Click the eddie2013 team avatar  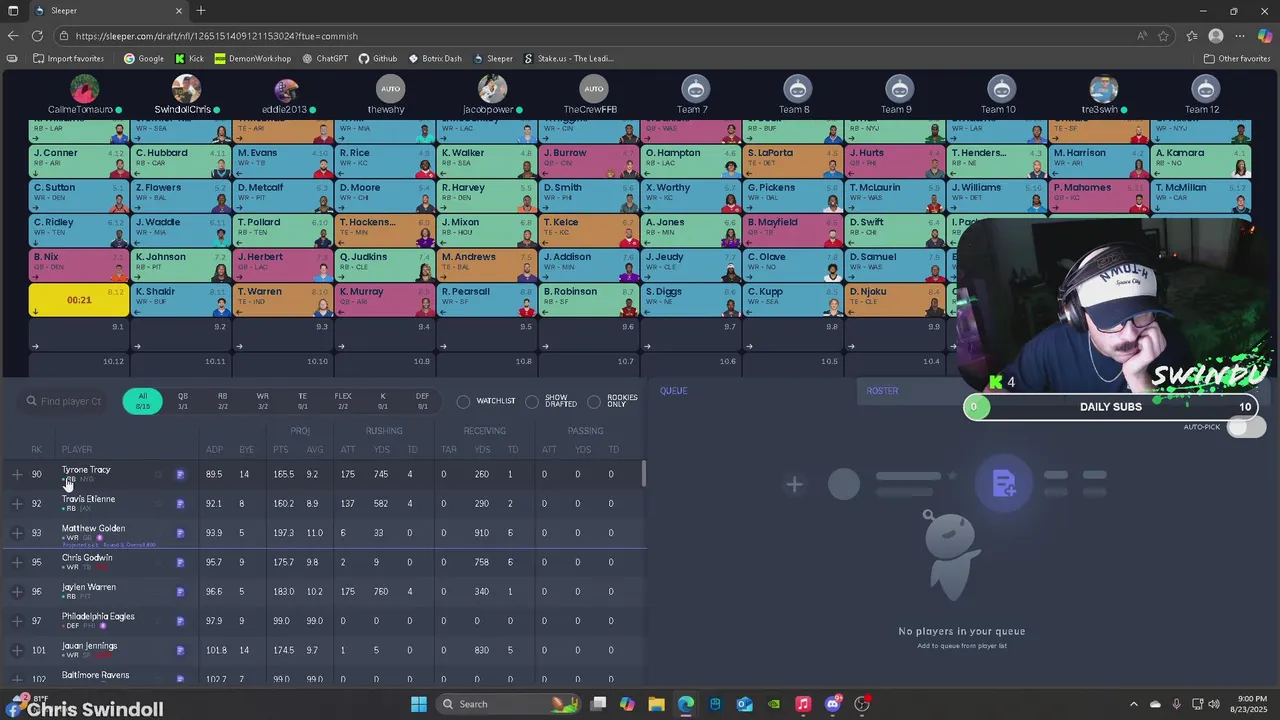click(287, 88)
